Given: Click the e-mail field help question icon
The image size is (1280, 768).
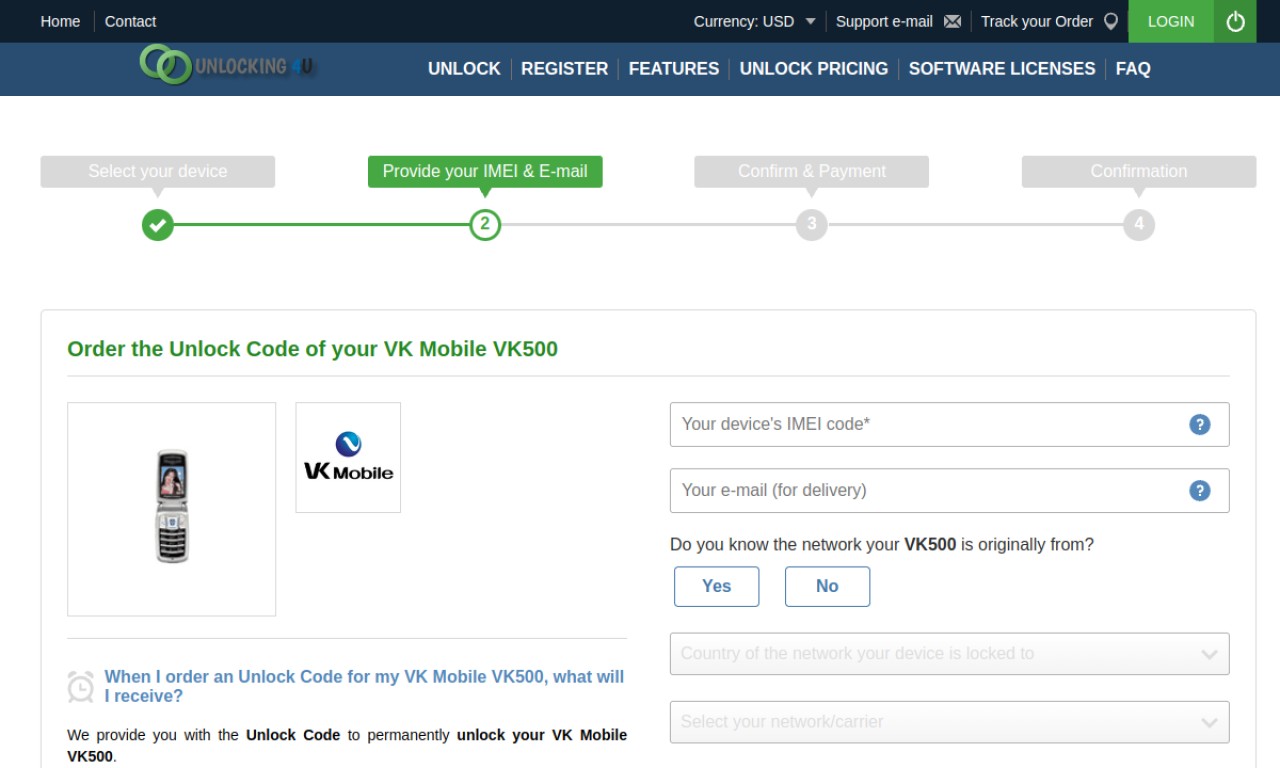Looking at the screenshot, I should pos(1199,490).
